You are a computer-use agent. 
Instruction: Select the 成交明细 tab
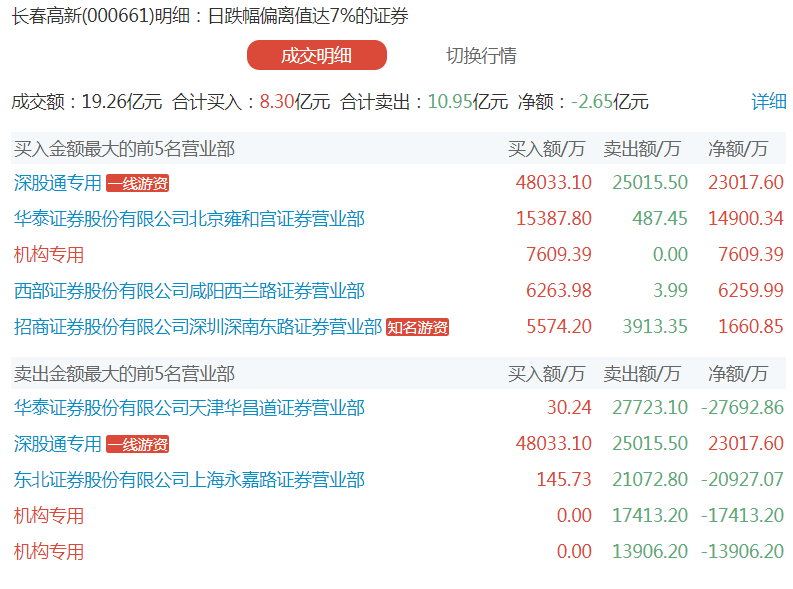click(x=317, y=55)
